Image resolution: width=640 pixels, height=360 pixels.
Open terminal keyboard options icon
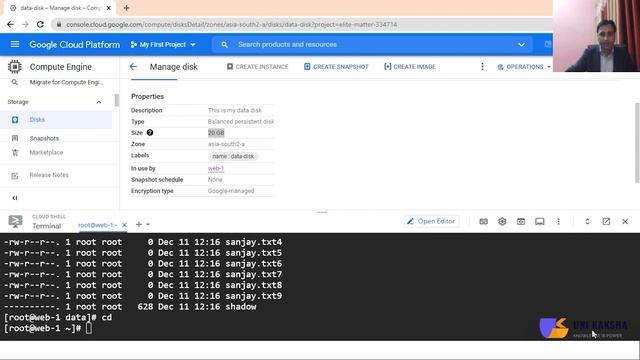click(x=483, y=221)
